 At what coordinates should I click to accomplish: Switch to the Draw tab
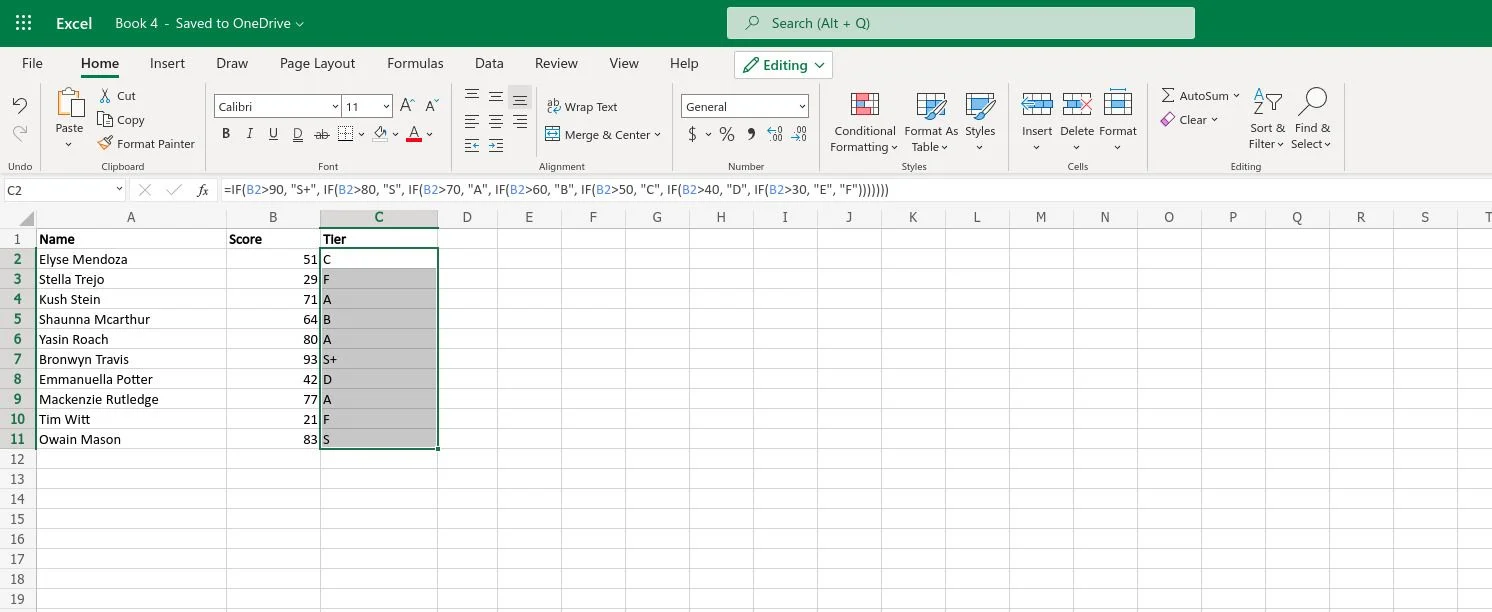pyautogui.click(x=232, y=63)
